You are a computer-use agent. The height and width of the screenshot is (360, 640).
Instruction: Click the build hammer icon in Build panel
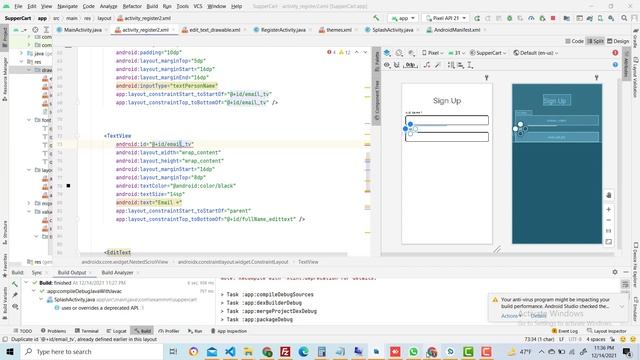click(x=15, y=284)
